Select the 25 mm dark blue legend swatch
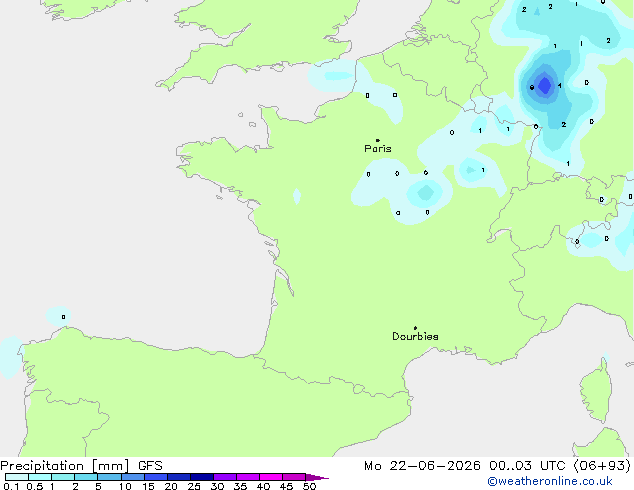This screenshot has width=634, height=490. click(x=202, y=477)
